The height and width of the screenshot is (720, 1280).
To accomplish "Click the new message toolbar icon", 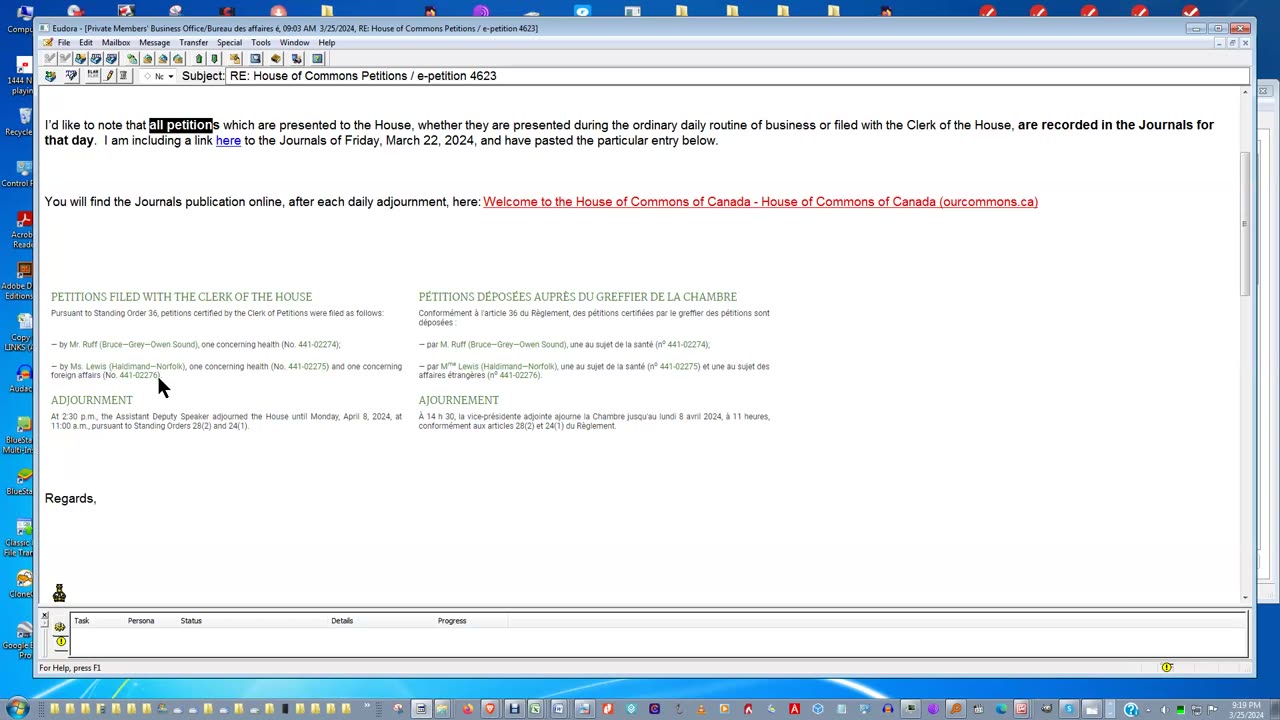I will point(132,58).
